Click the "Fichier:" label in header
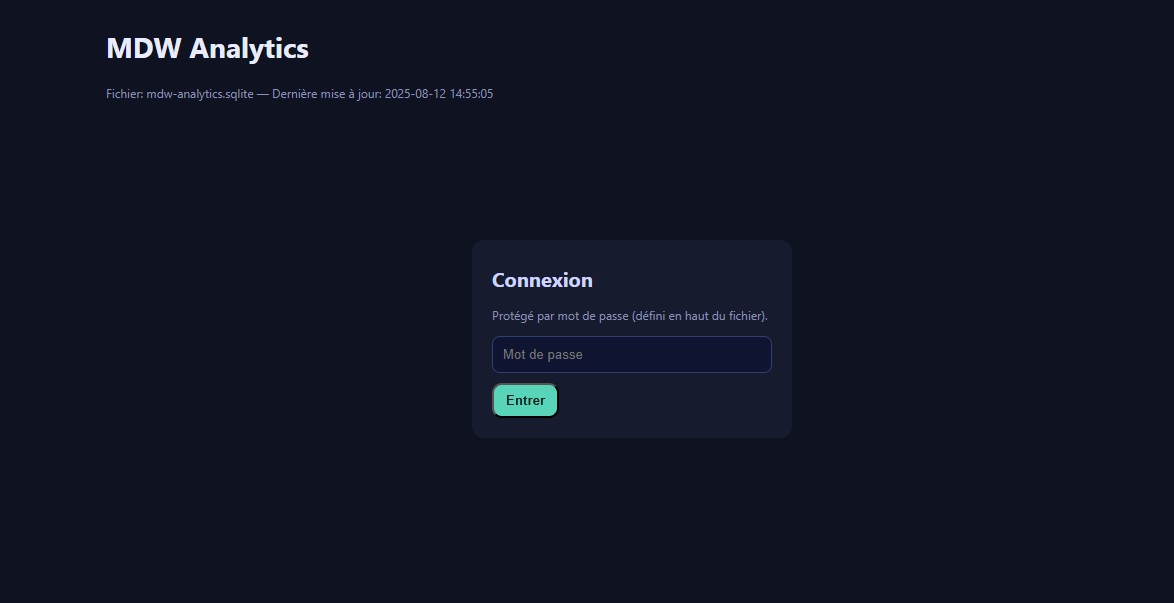The height and width of the screenshot is (603, 1174). (x=125, y=94)
